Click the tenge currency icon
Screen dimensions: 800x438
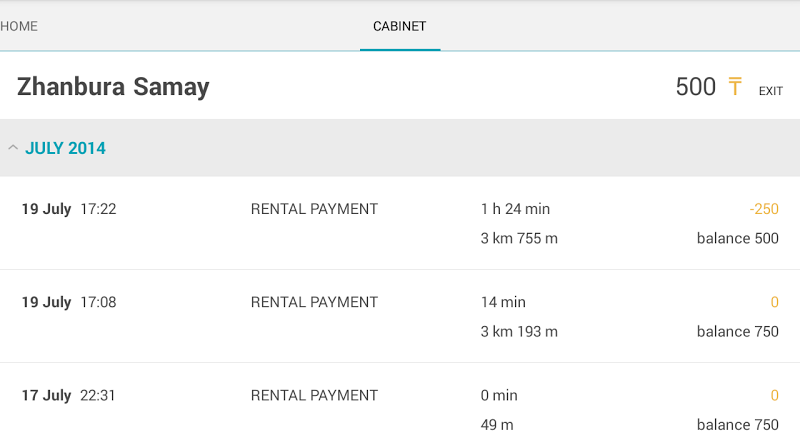pos(735,87)
